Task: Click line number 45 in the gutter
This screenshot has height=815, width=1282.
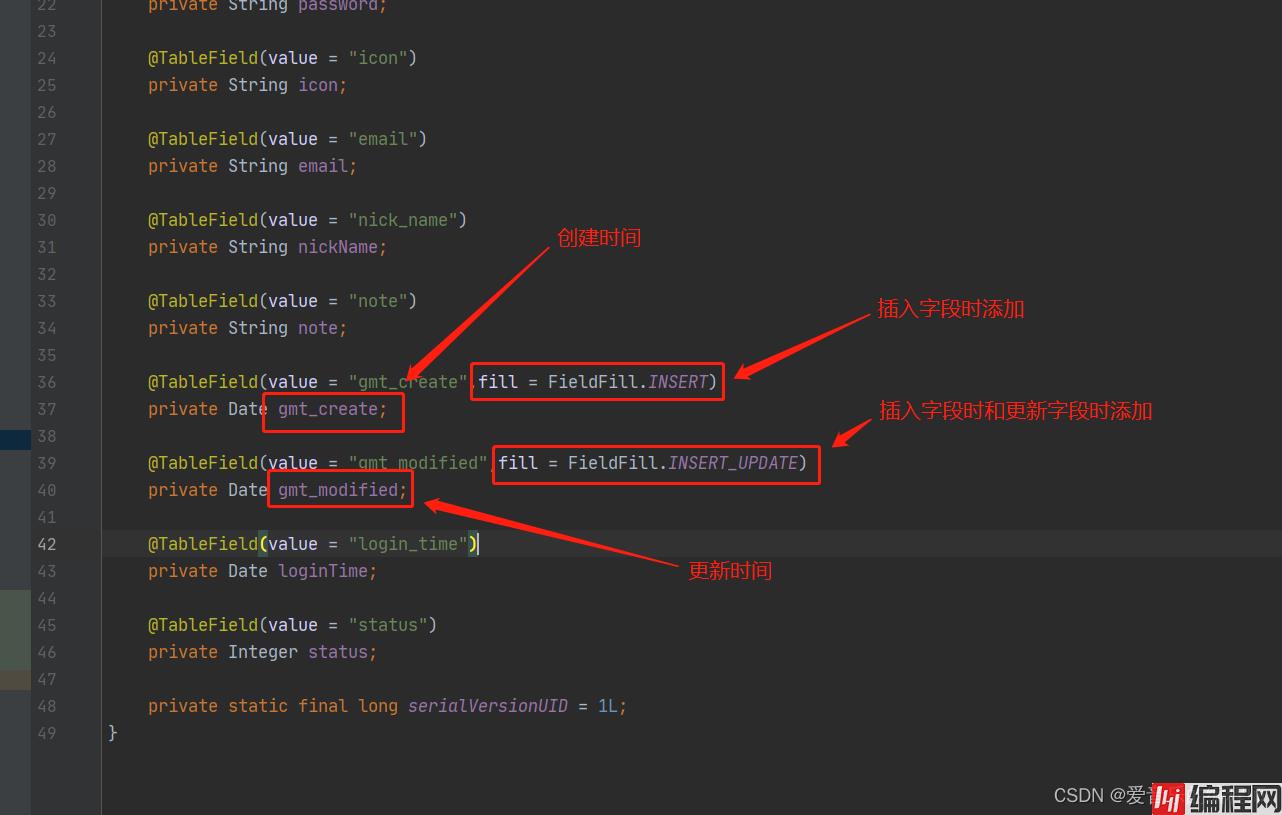Action: click(47, 625)
